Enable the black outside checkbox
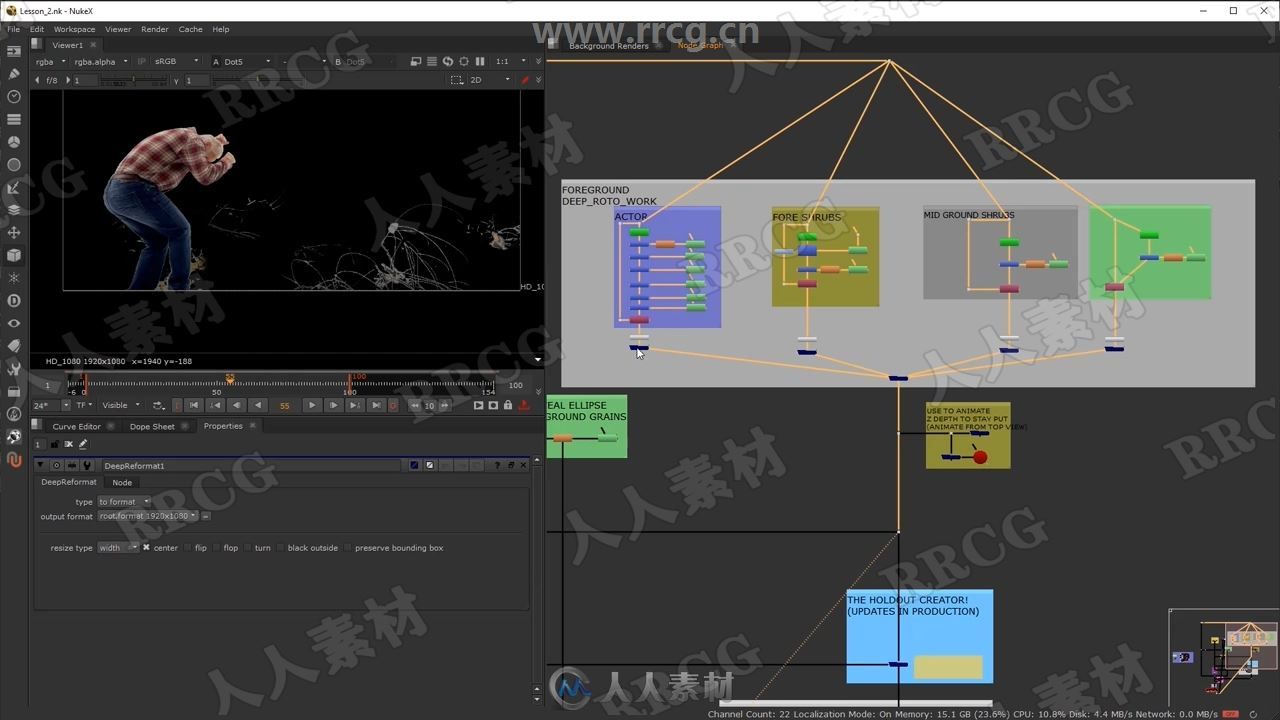 281,548
